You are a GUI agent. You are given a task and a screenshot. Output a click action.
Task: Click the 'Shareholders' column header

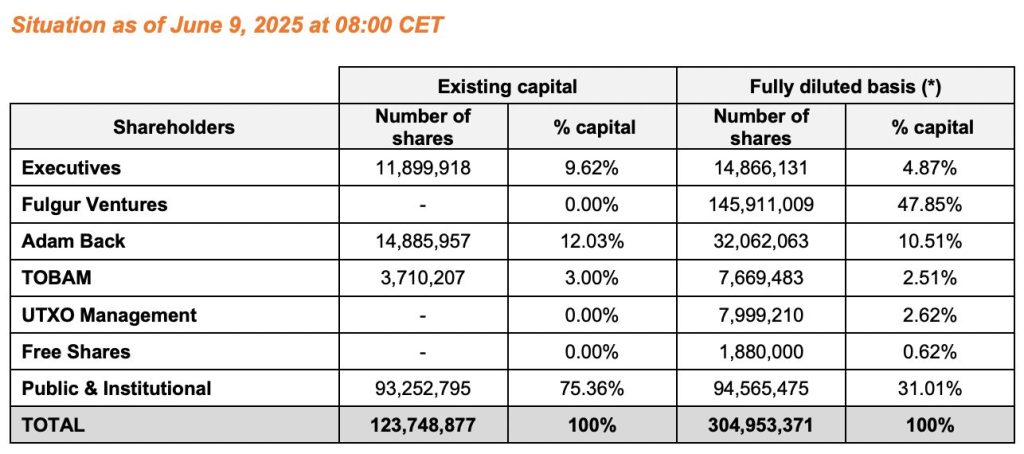[174, 127]
